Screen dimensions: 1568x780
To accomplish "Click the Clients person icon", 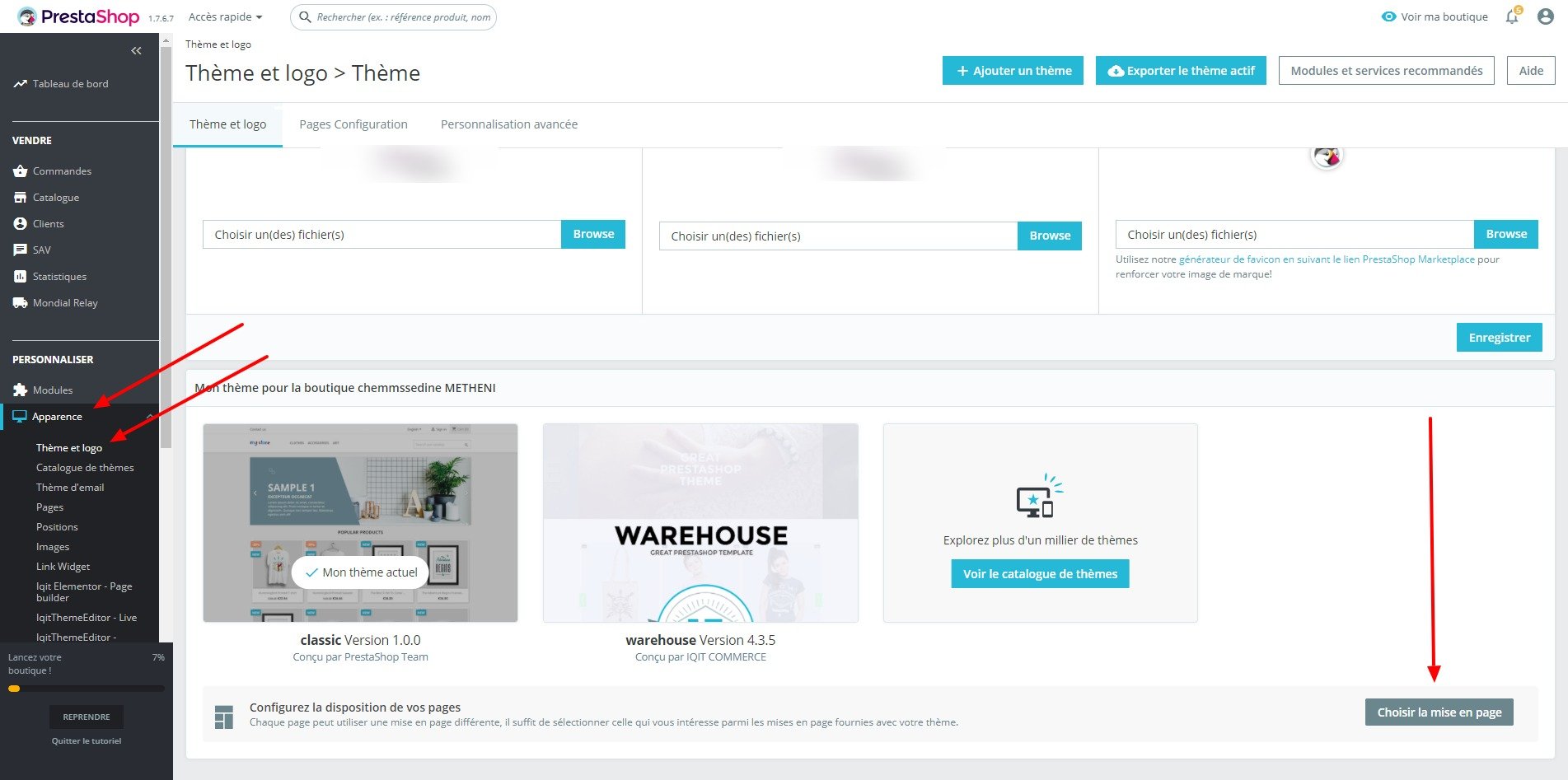I will [x=20, y=224].
